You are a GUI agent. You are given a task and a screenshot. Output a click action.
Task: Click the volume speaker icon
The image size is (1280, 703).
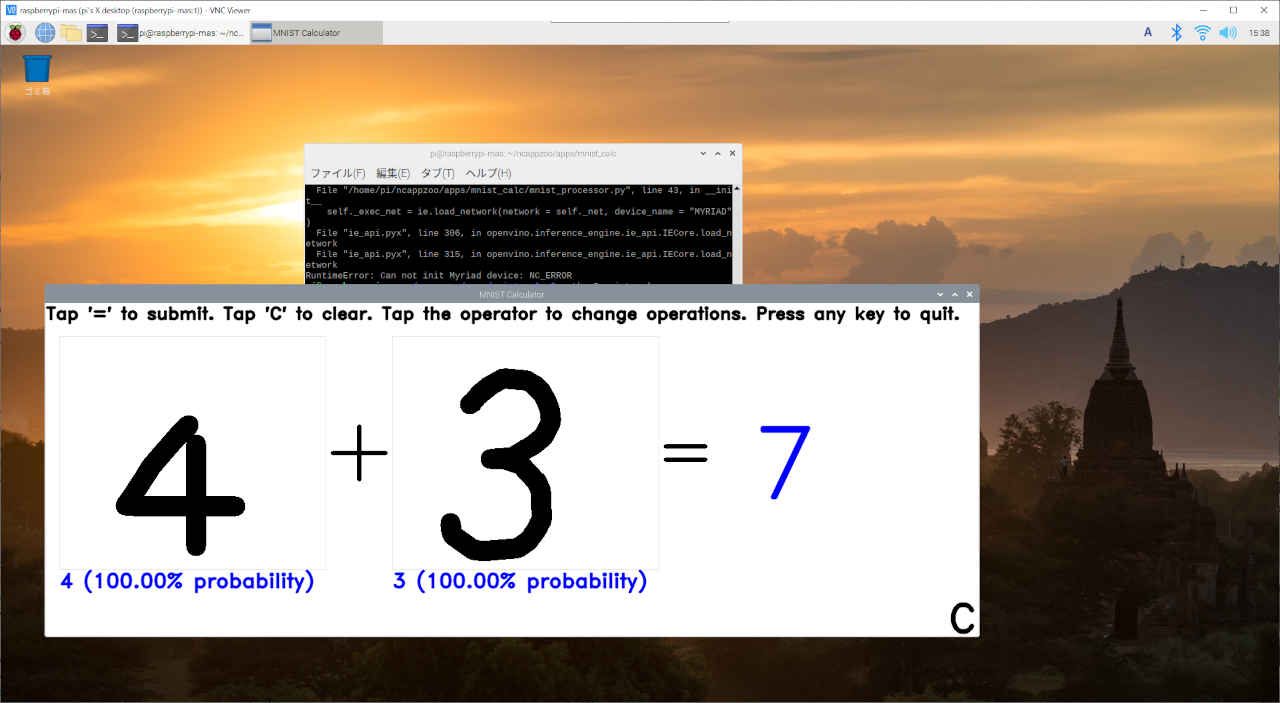tap(1227, 33)
